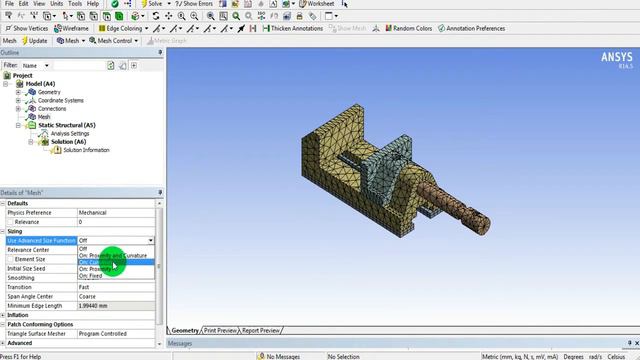This screenshot has width=640, height=360.
Task: Click the green checkmark icon beside Help
Action: click(x=115, y=4)
